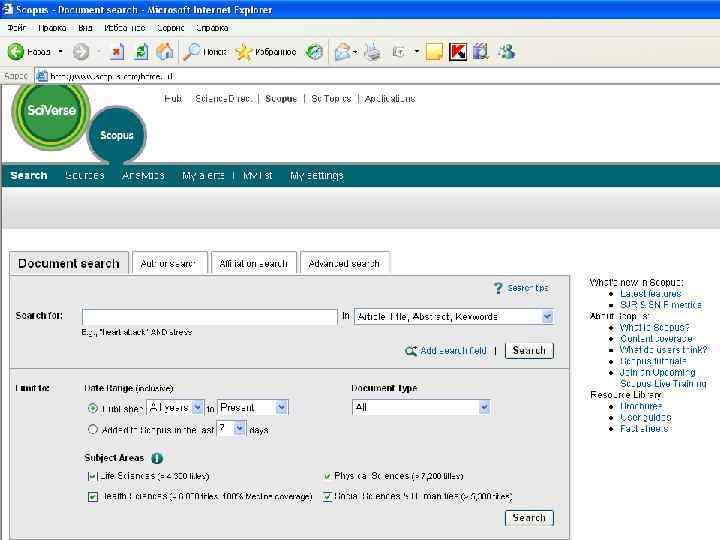
Task: Switch to the Author search tab
Action: click(169, 264)
